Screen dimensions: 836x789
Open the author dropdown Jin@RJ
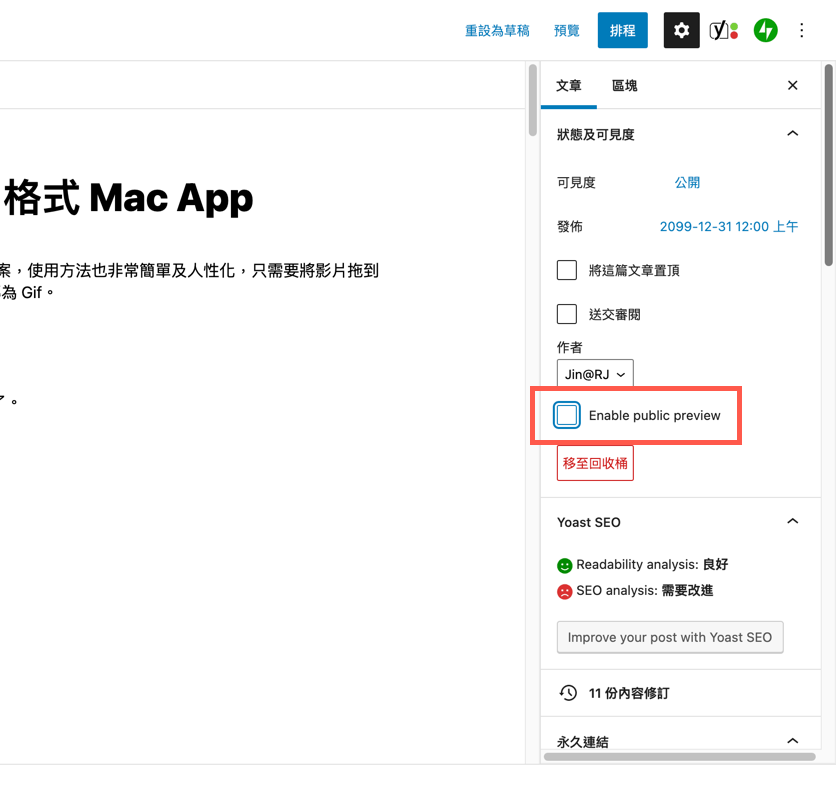pos(595,374)
